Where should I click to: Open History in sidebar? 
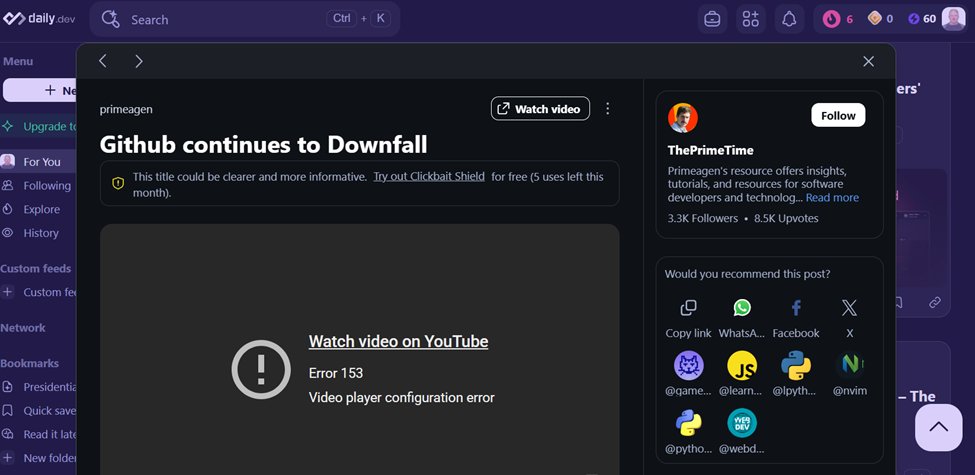click(x=39, y=233)
